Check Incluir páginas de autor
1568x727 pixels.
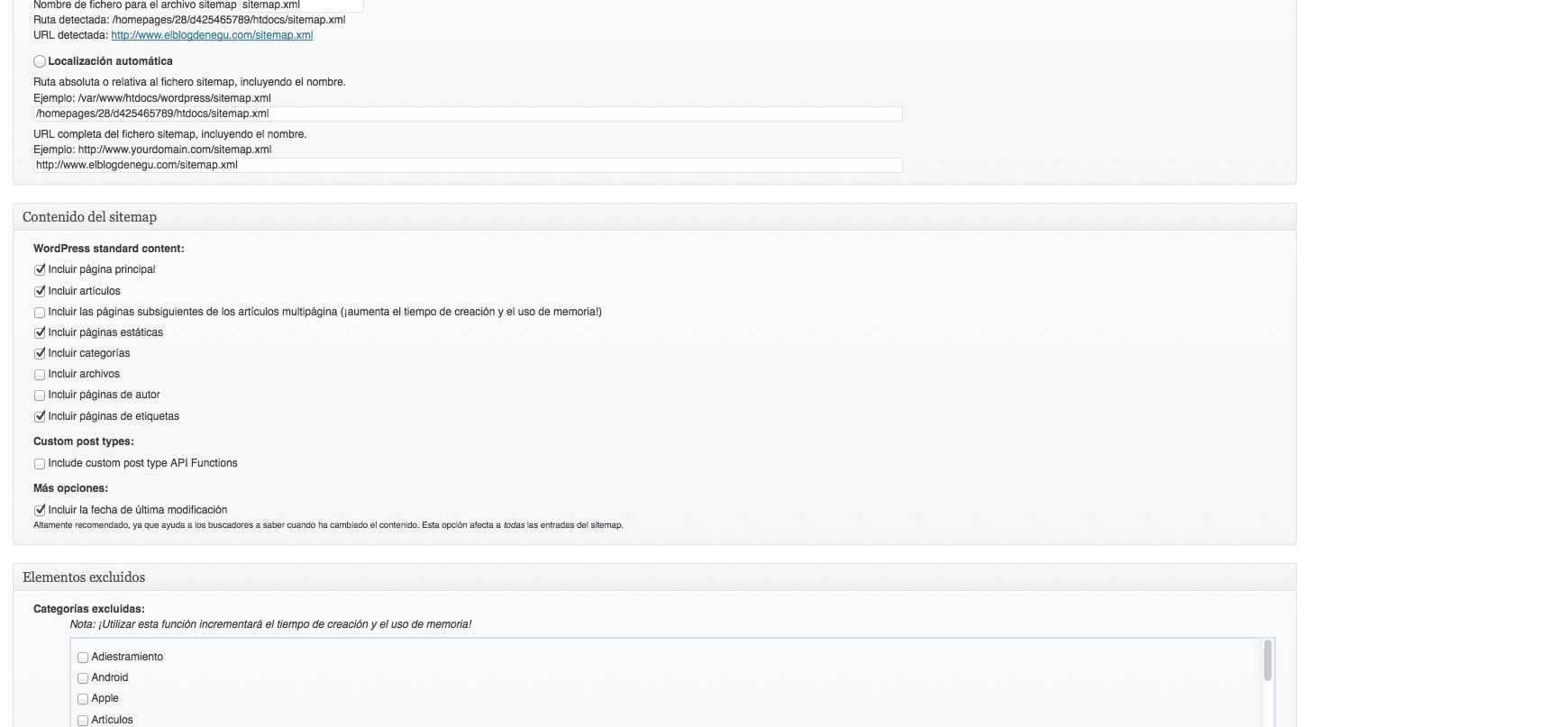point(40,395)
